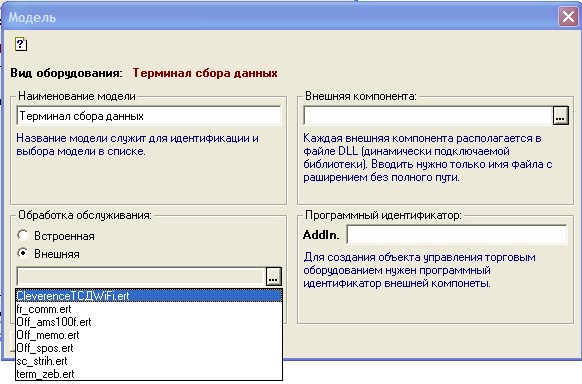Close the Модель dialog window
The image size is (582, 384).
point(568,17)
